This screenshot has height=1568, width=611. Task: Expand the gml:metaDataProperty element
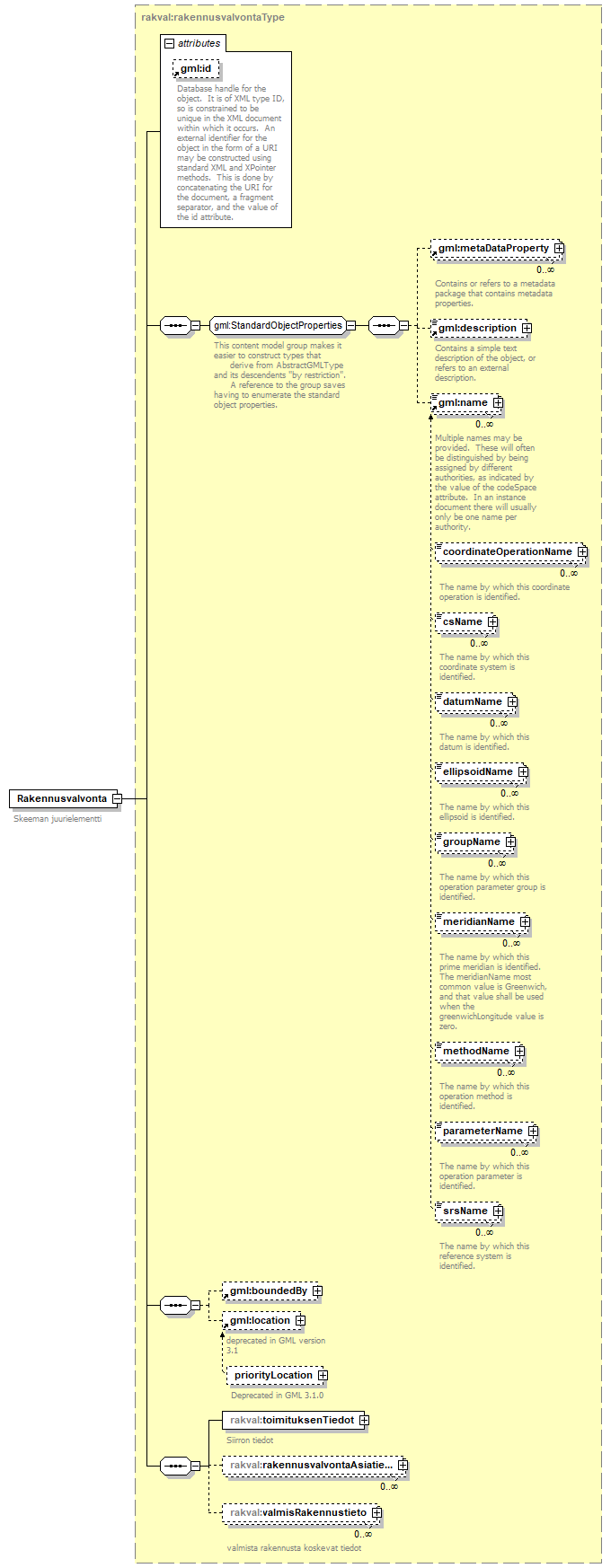click(559, 248)
